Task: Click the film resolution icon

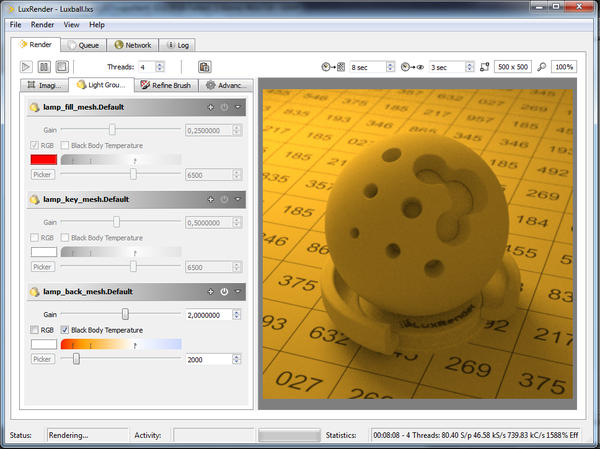Action: (484, 67)
